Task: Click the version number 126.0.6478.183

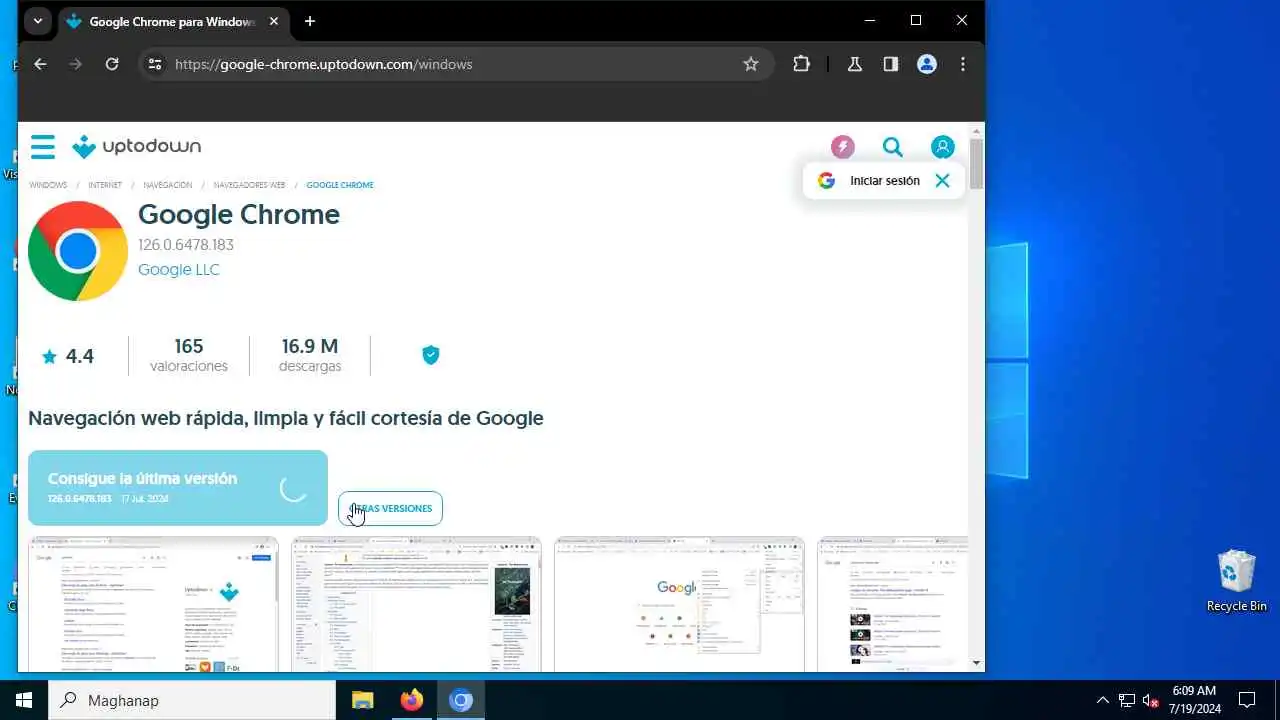Action: [x=186, y=245]
